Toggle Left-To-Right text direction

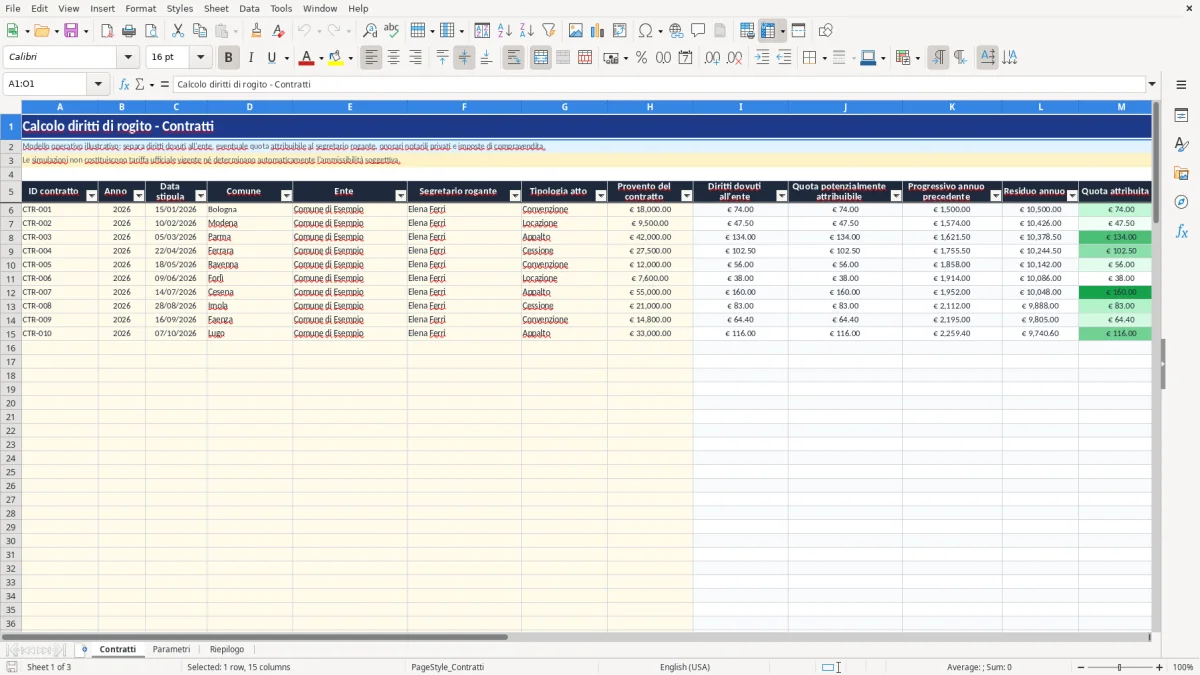coord(938,58)
